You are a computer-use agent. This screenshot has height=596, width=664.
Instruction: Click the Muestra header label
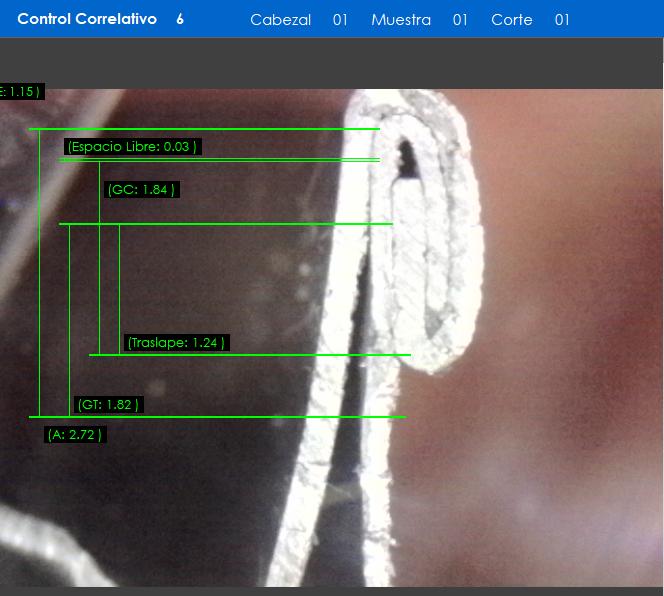click(400, 20)
